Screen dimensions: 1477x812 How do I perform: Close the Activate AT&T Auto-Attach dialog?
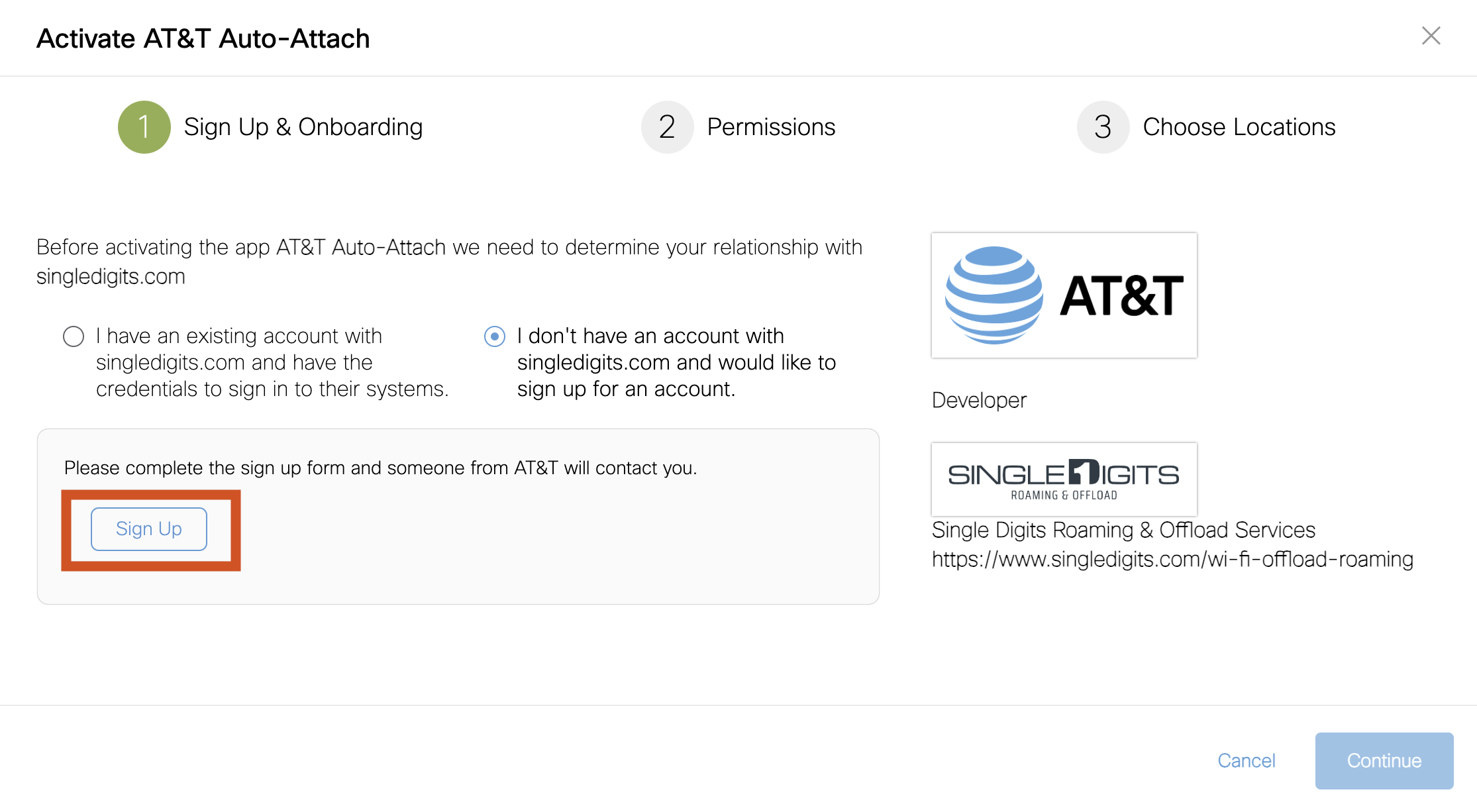point(1431,36)
